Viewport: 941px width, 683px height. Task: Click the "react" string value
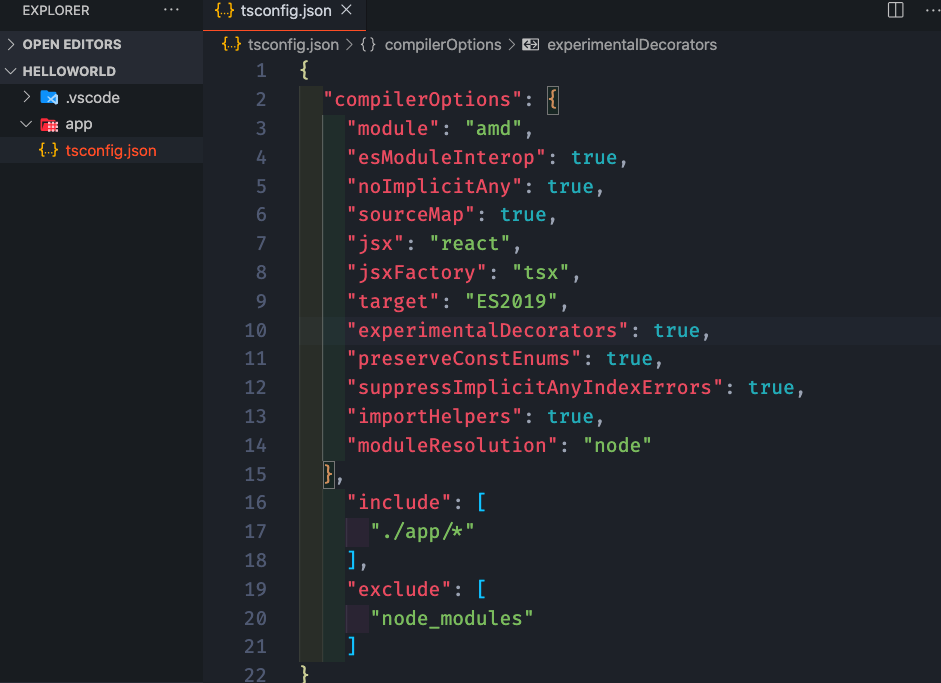470,243
